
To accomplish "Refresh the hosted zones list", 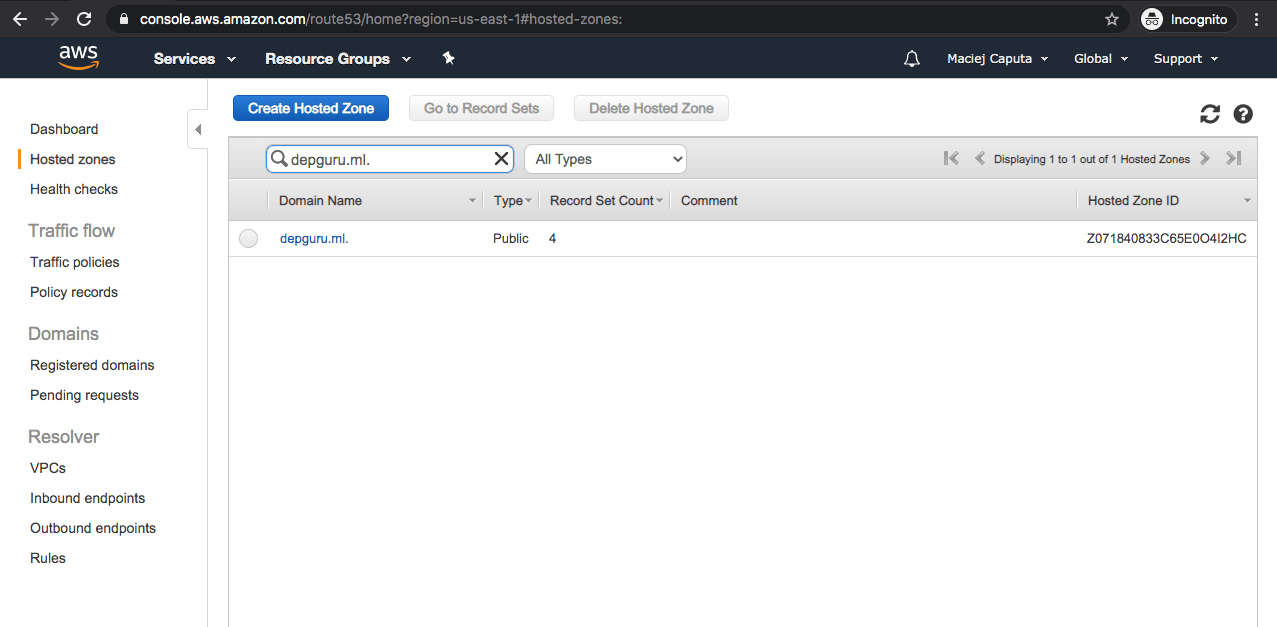I will pyautogui.click(x=1210, y=114).
